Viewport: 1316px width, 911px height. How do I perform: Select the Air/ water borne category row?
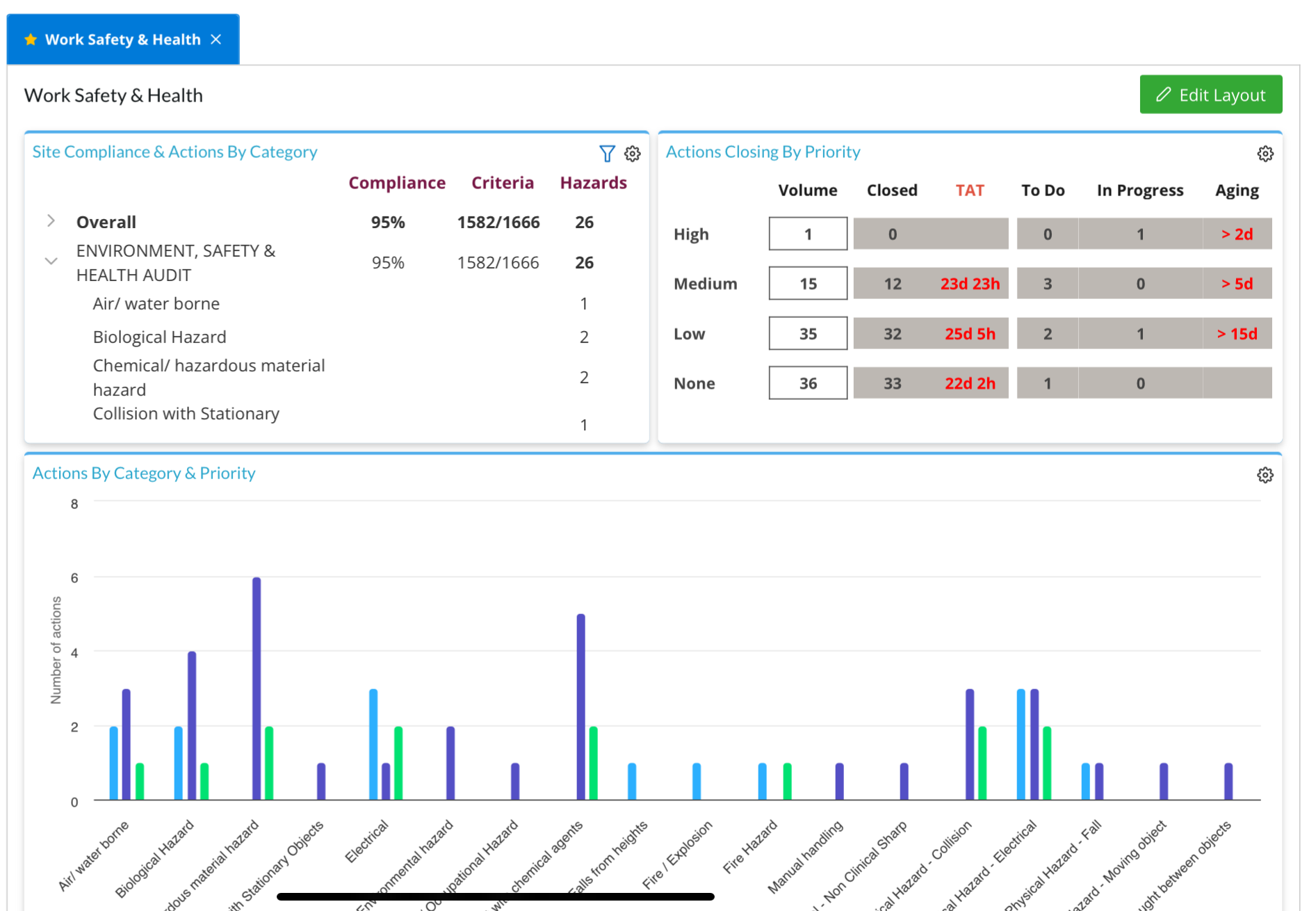coord(156,304)
